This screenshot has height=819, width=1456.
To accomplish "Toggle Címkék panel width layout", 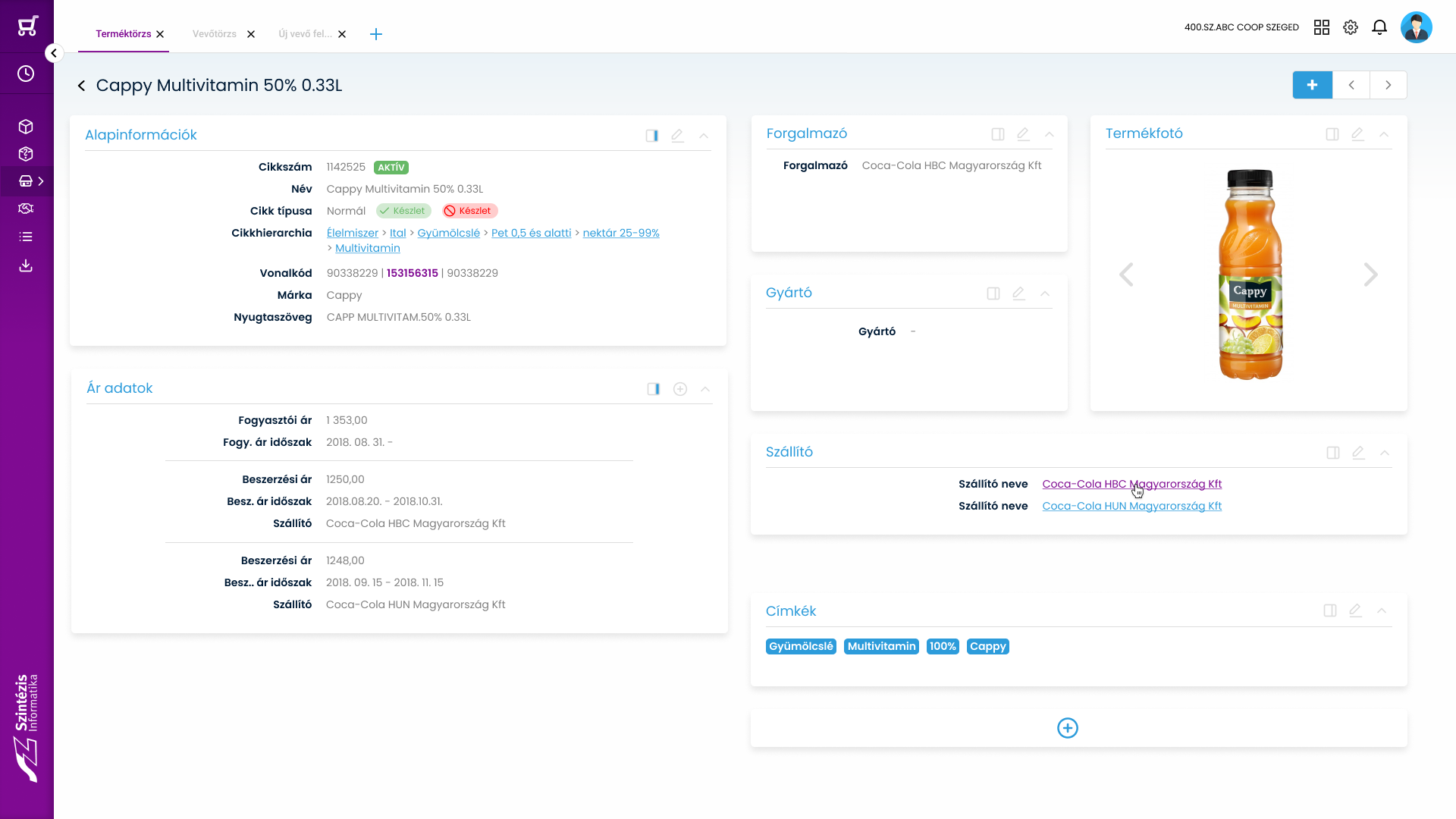I will tap(1330, 610).
